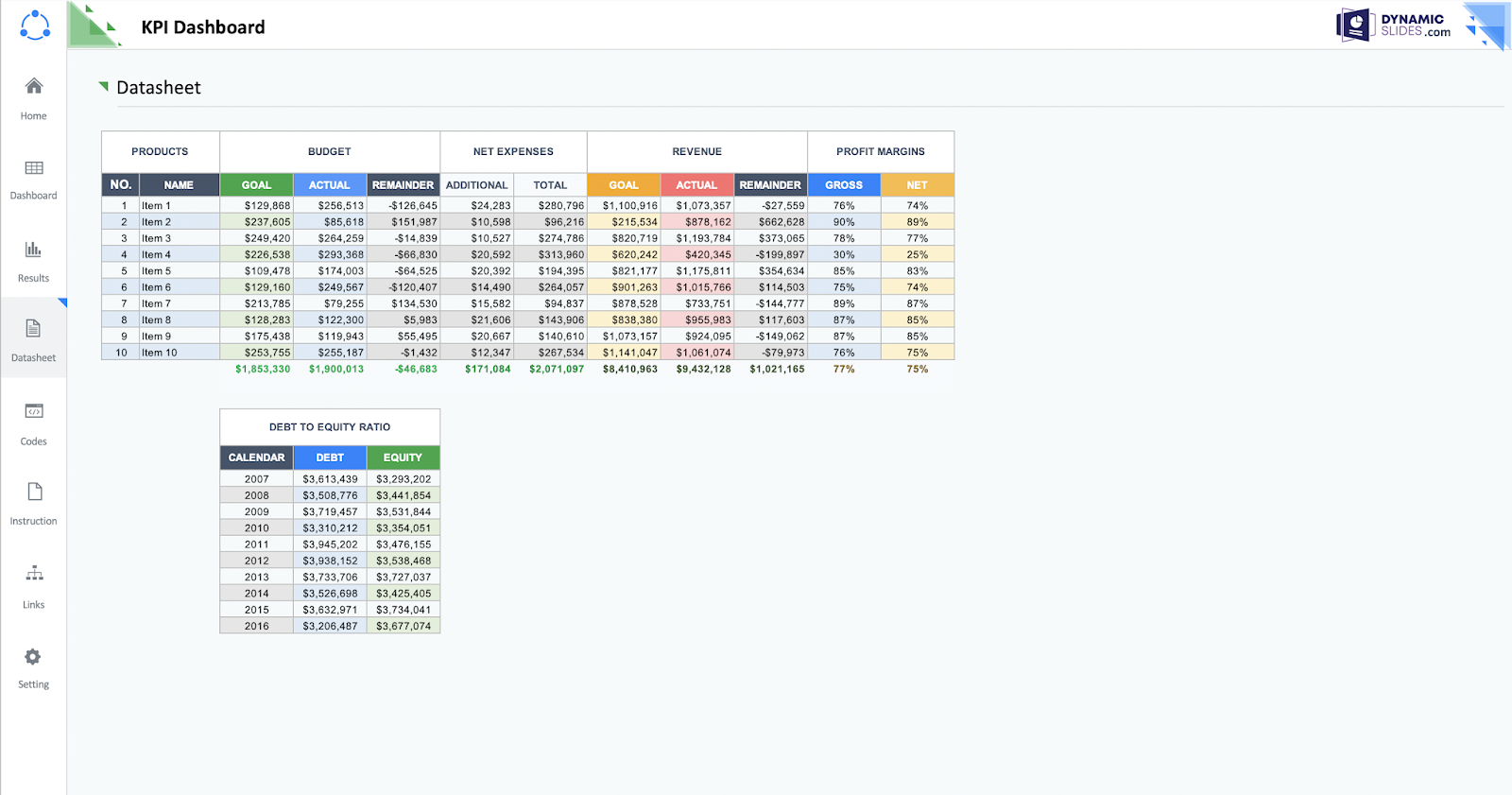Open the Setting gear icon

click(x=33, y=656)
